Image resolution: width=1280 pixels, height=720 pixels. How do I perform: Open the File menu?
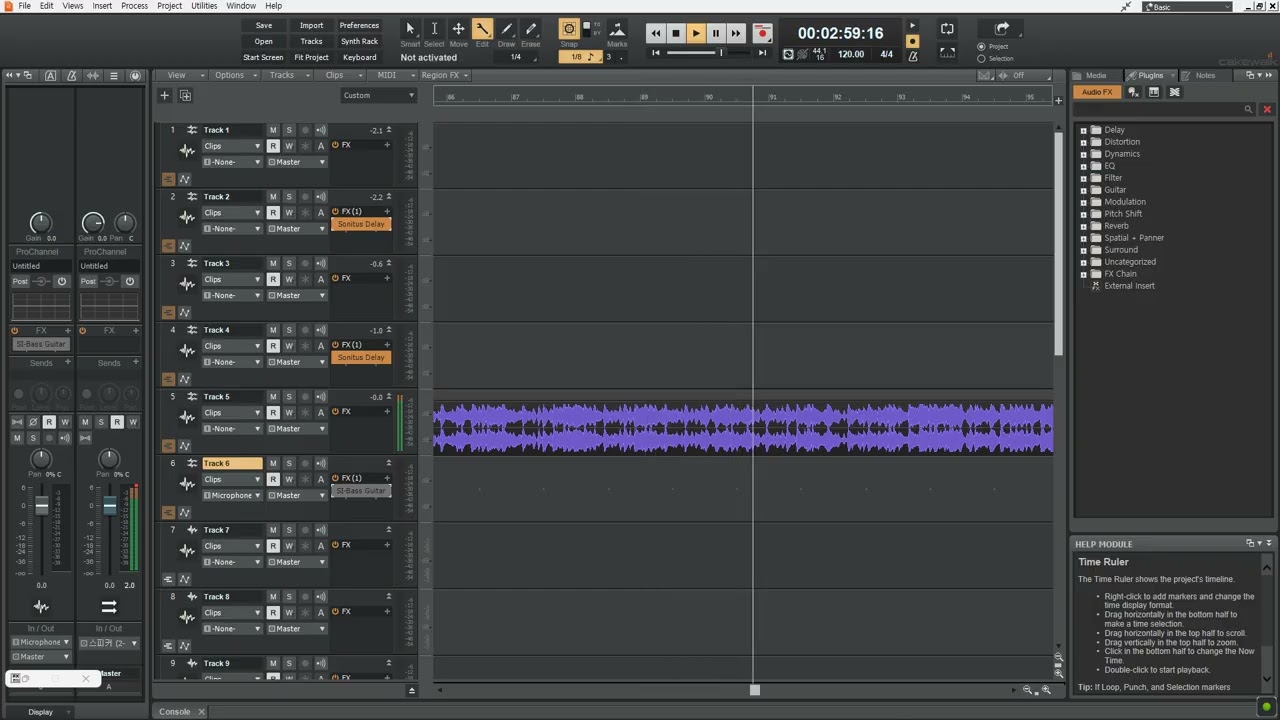(x=24, y=6)
